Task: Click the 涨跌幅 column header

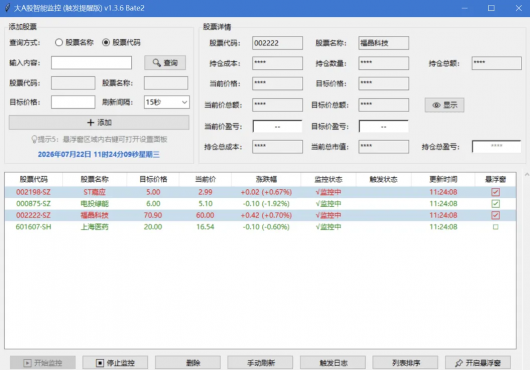Action: (x=266, y=179)
